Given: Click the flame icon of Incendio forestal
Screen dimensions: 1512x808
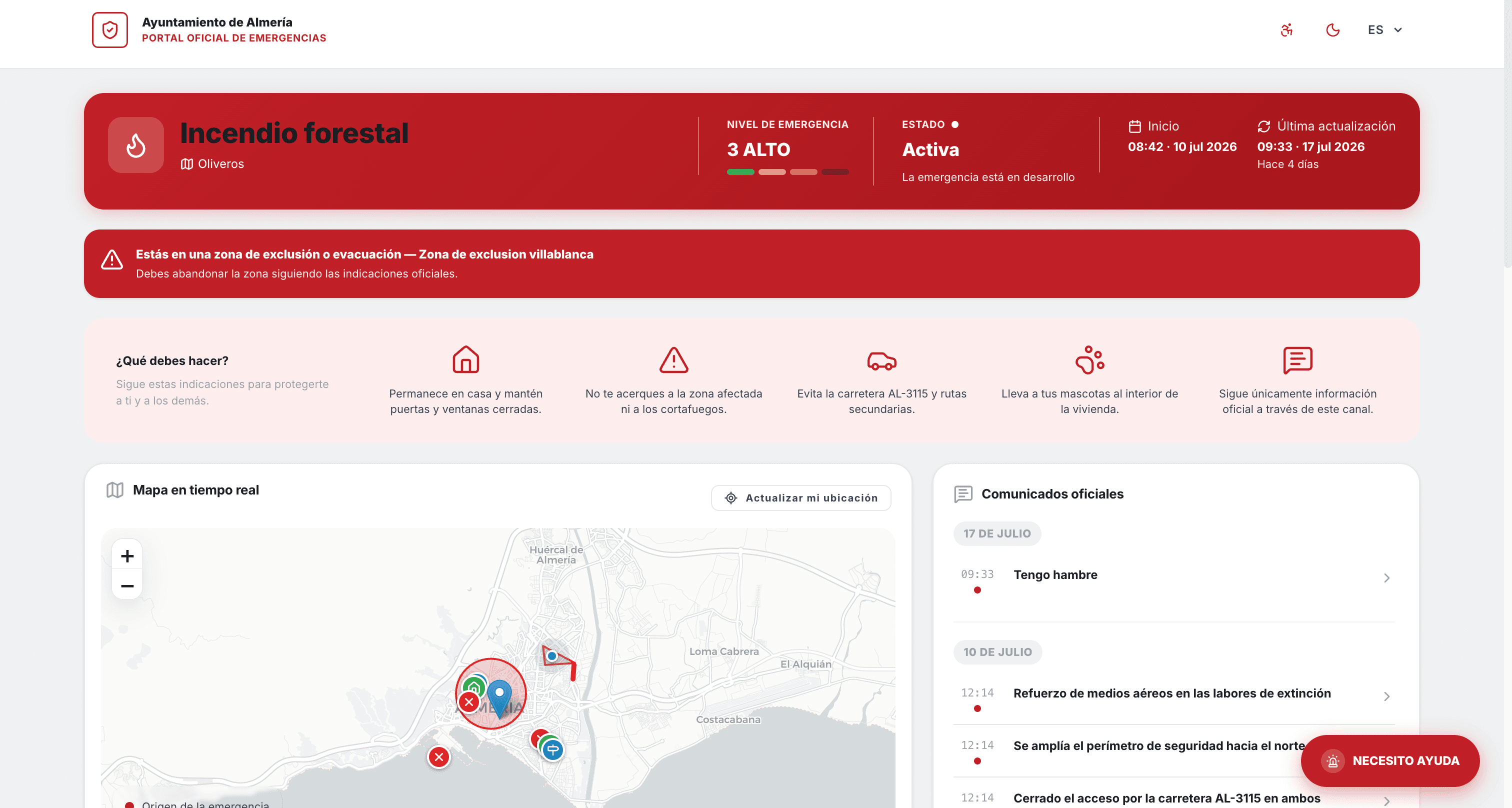Looking at the screenshot, I should coord(136,145).
